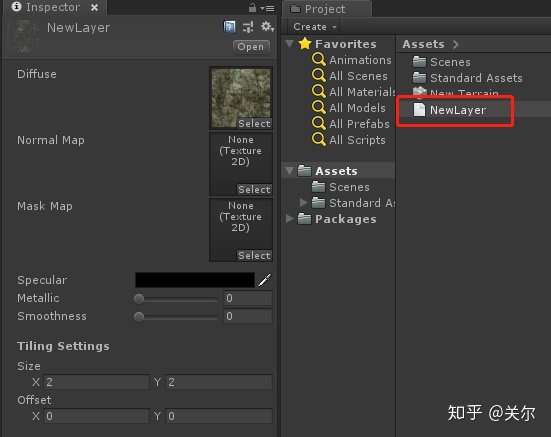Click the Metallic value field
This screenshot has height=437, width=551.
click(x=248, y=298)
